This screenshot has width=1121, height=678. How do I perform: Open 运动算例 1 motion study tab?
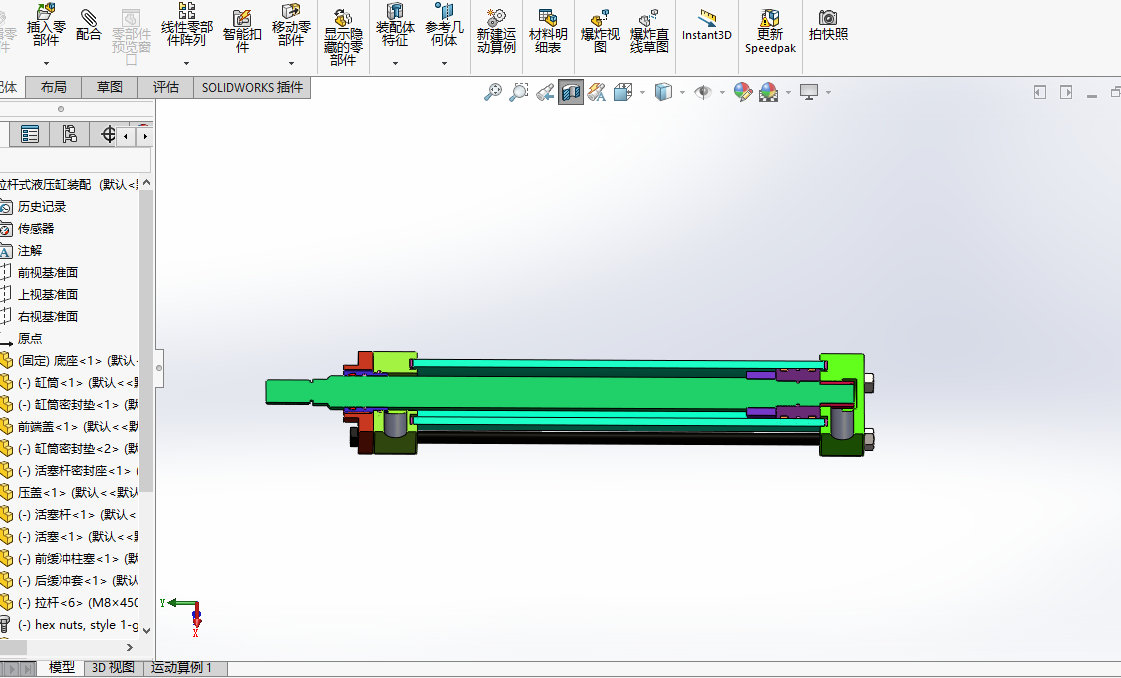(182, 667)
